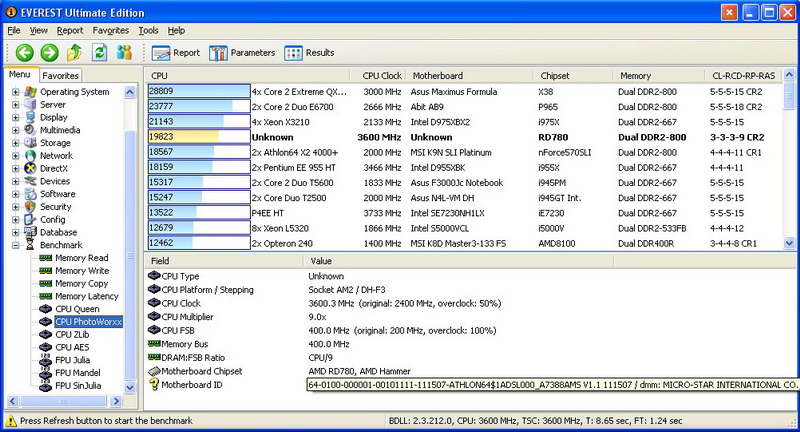The image size is (800, 432).
Task: Select the Database tree icon
Action: (30, 232)
